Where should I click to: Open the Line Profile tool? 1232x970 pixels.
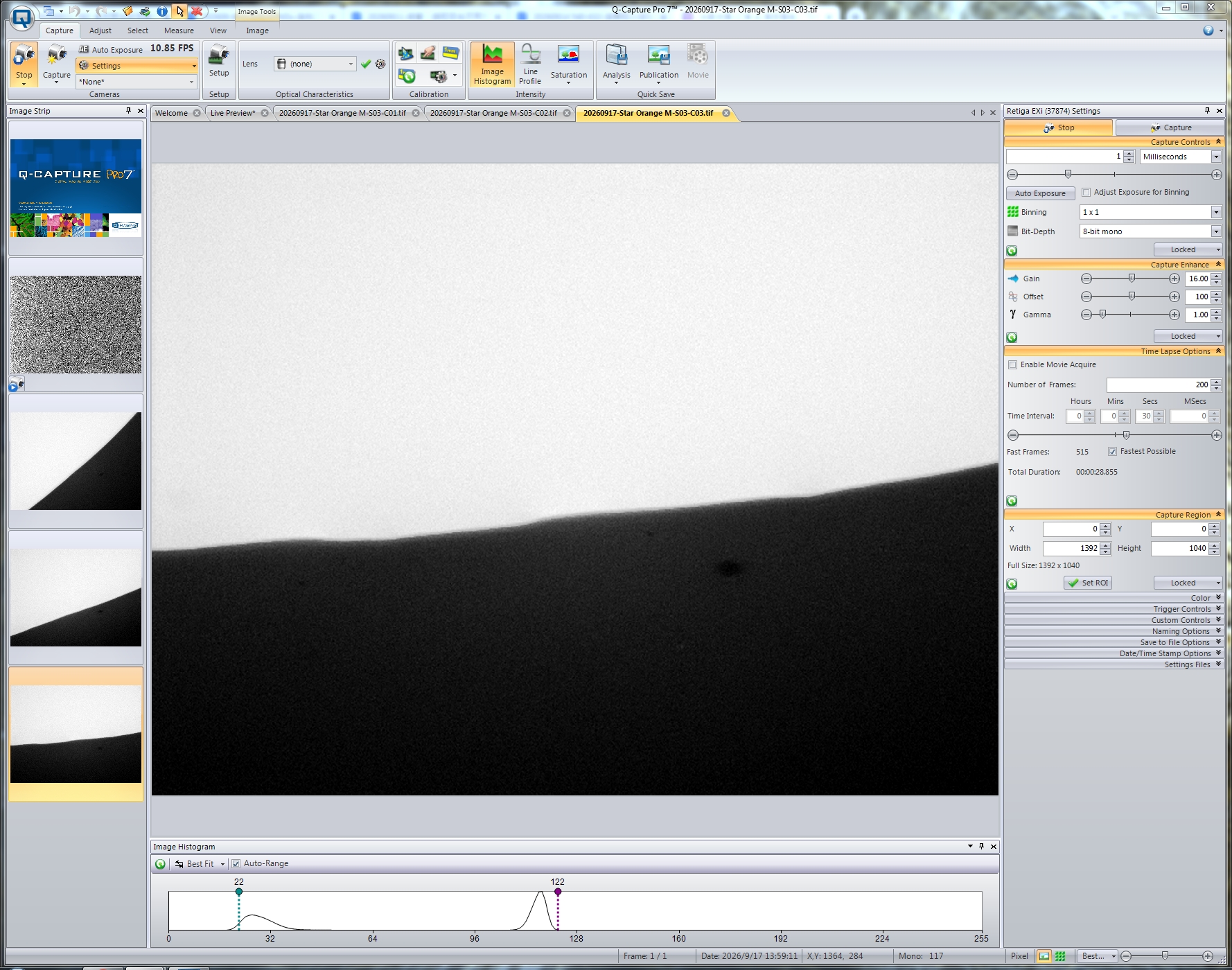pos(530,64)
